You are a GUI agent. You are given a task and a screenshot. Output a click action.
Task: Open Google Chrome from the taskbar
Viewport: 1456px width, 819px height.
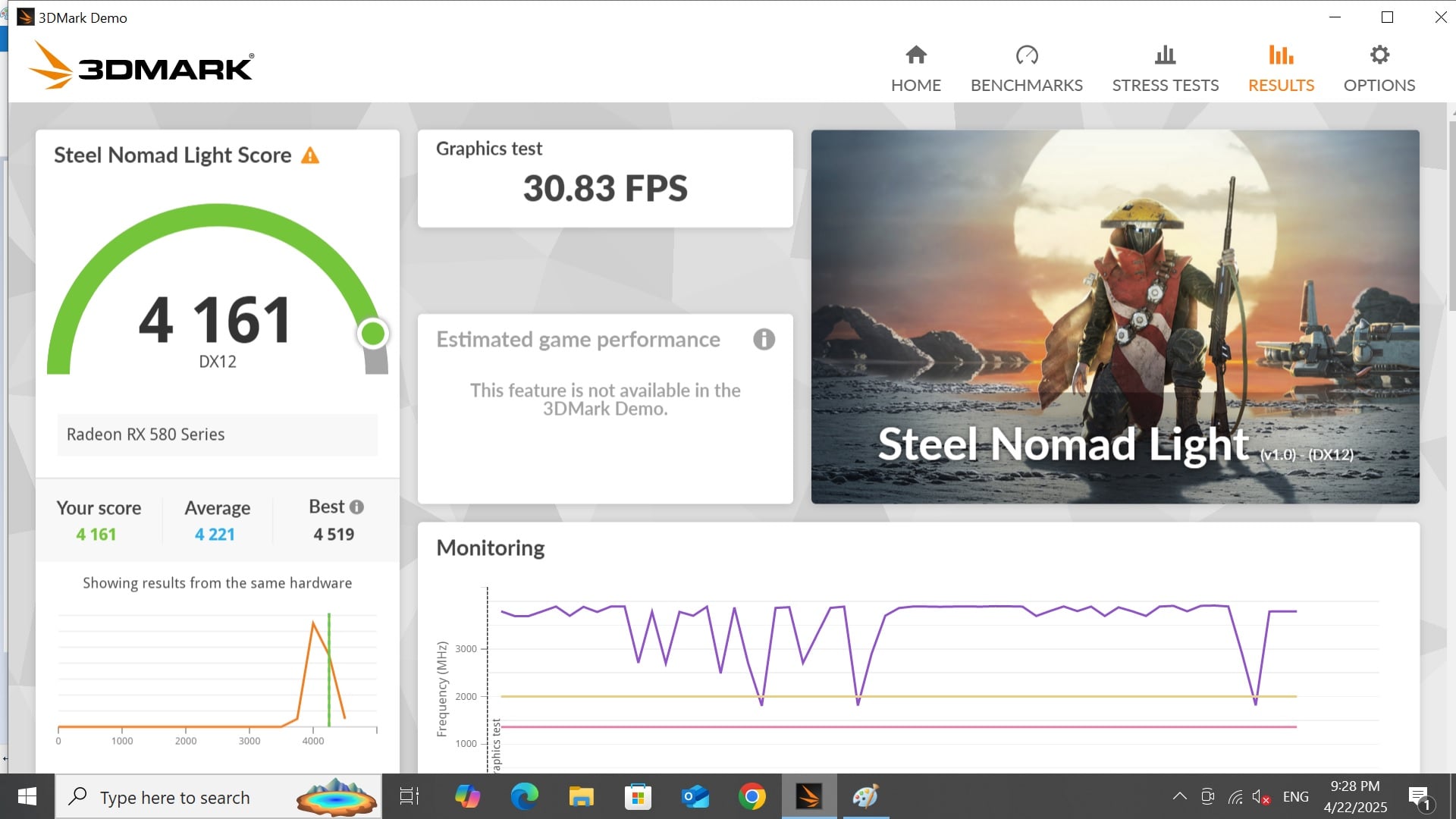(752, 796)
